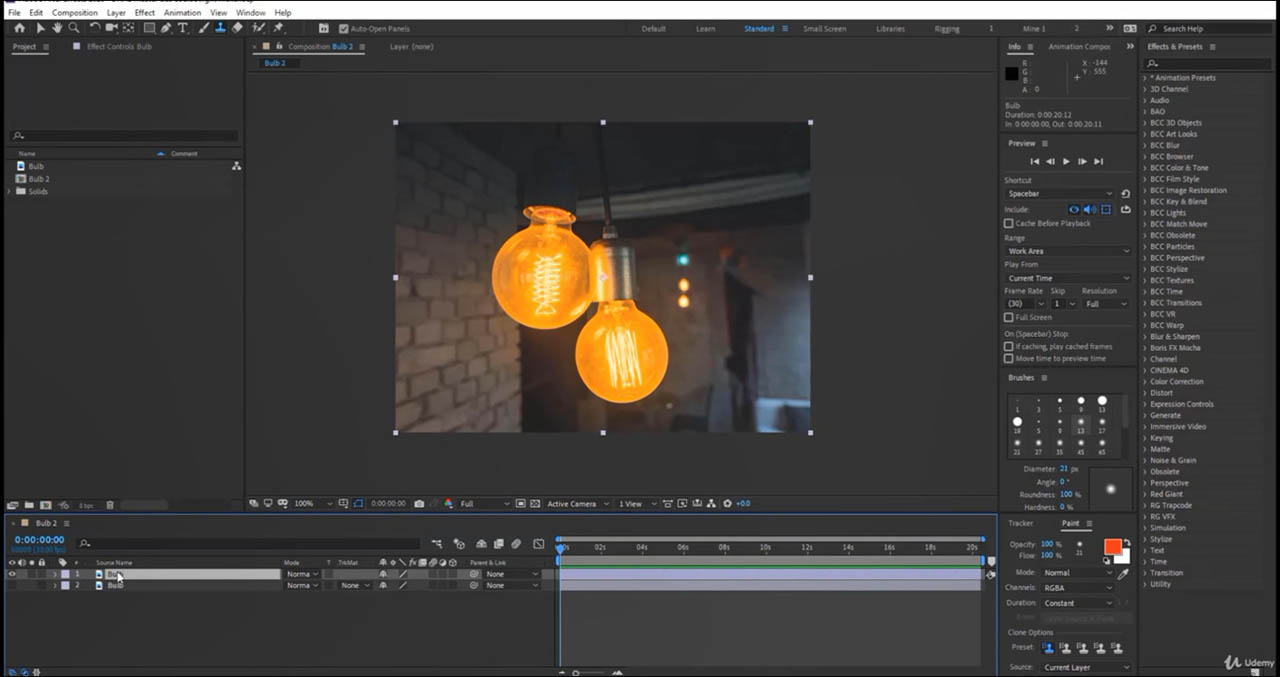The image size is (1280, 677).
Task: Take a snapshot with the camera icon
Action: click(x=419, y=504)
